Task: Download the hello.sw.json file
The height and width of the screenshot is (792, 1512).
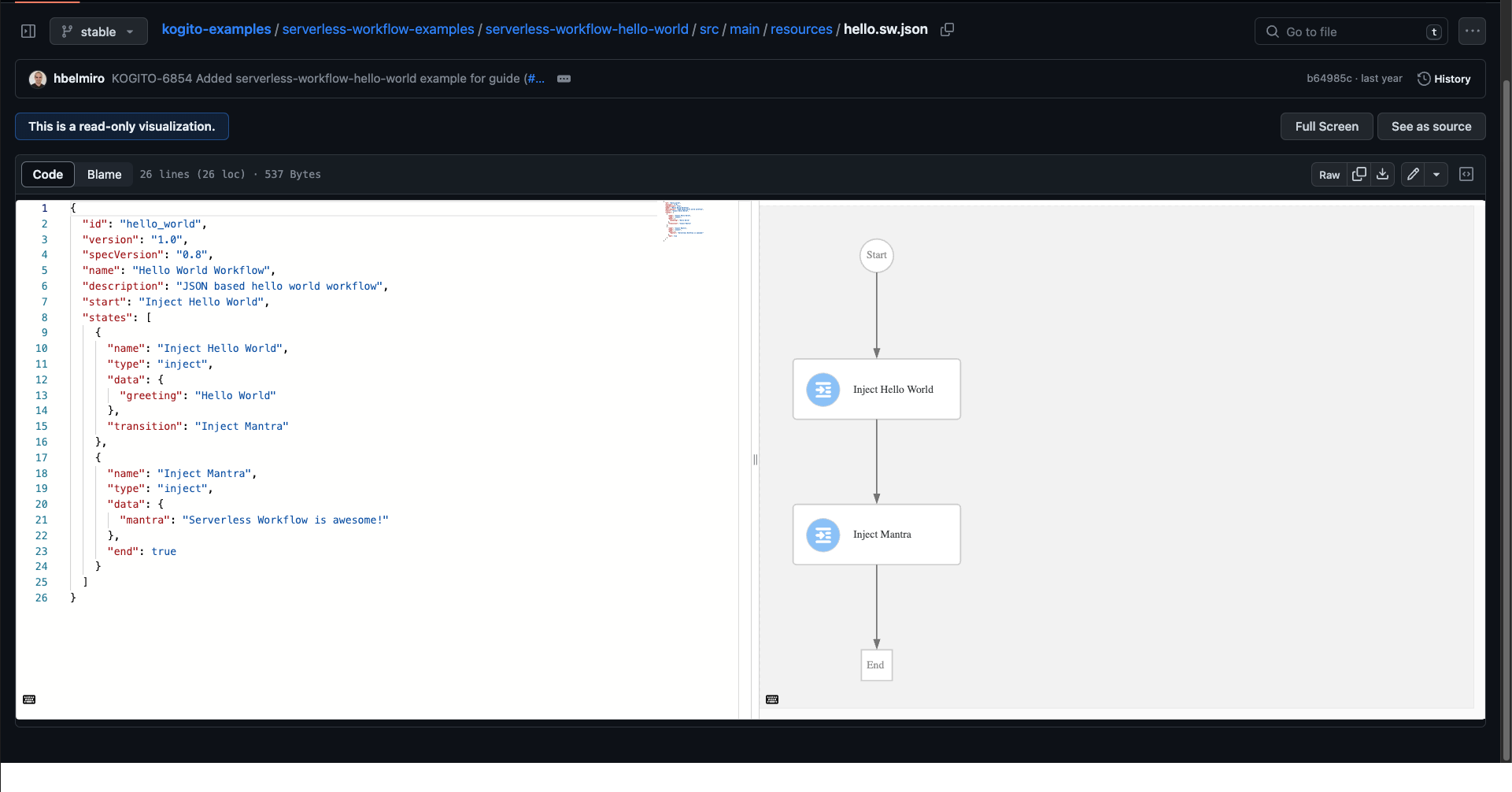Action: 1383,174
